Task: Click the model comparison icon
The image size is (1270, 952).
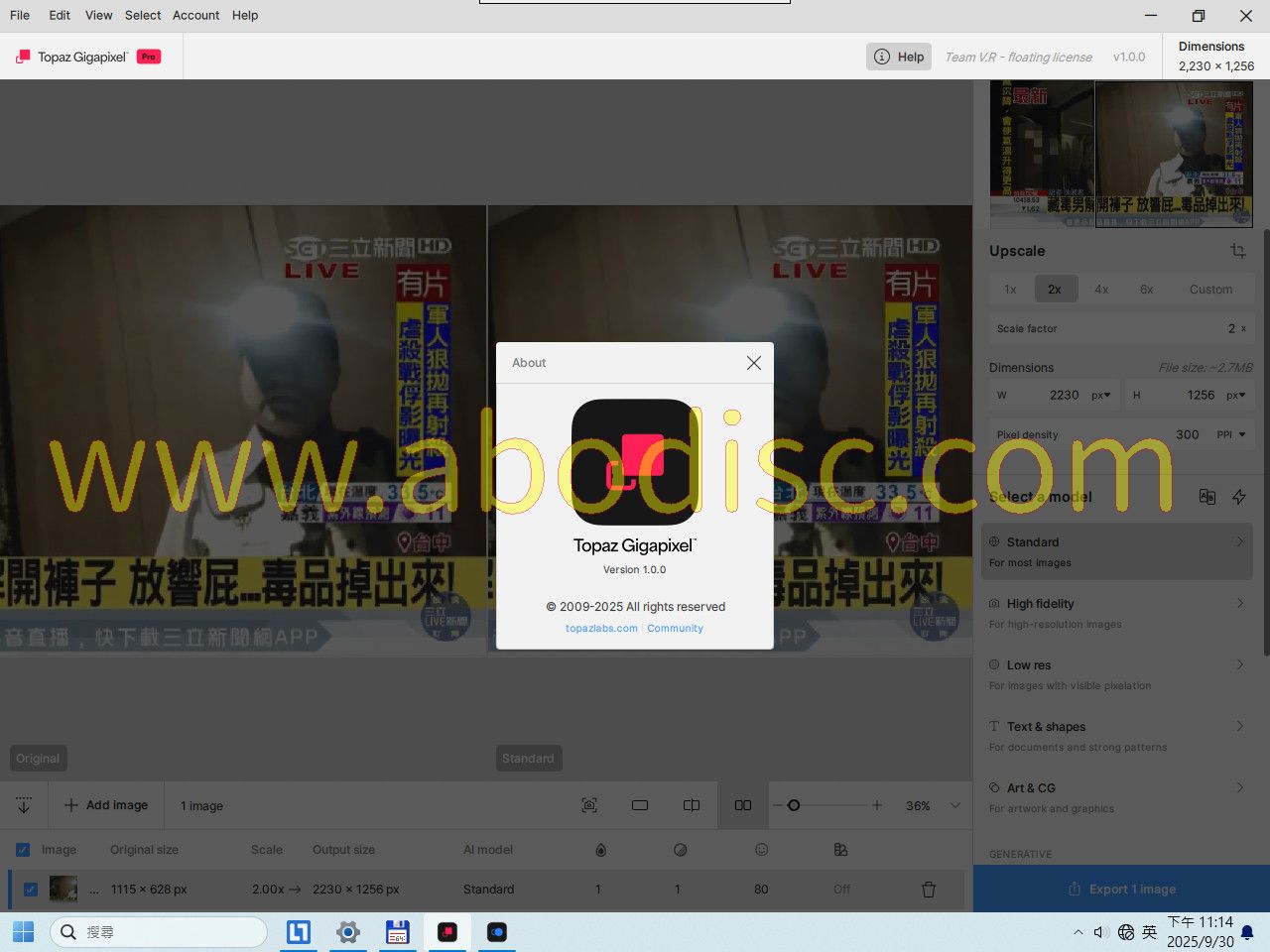Action: 1206,497
